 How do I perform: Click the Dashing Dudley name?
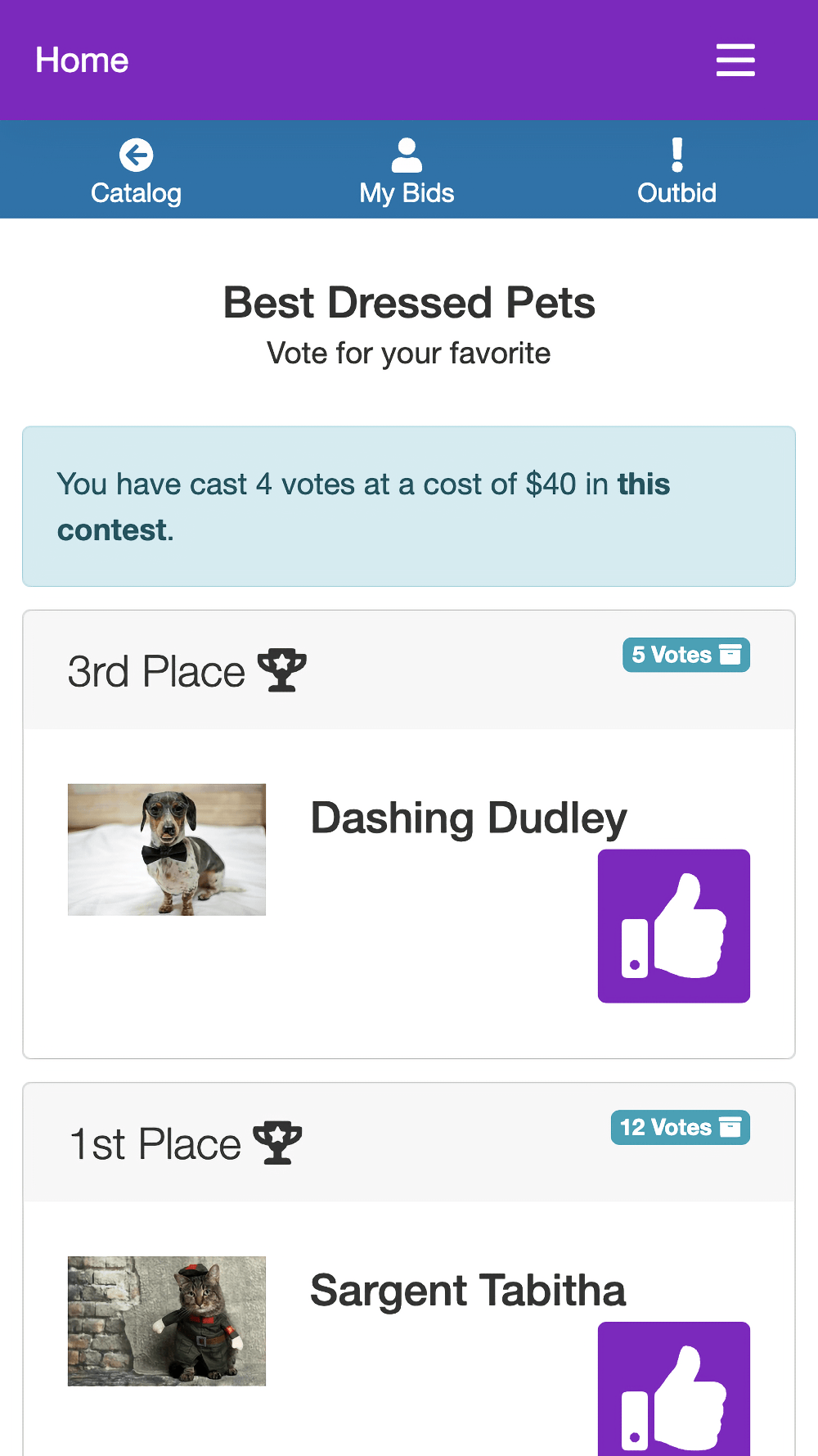469,818
